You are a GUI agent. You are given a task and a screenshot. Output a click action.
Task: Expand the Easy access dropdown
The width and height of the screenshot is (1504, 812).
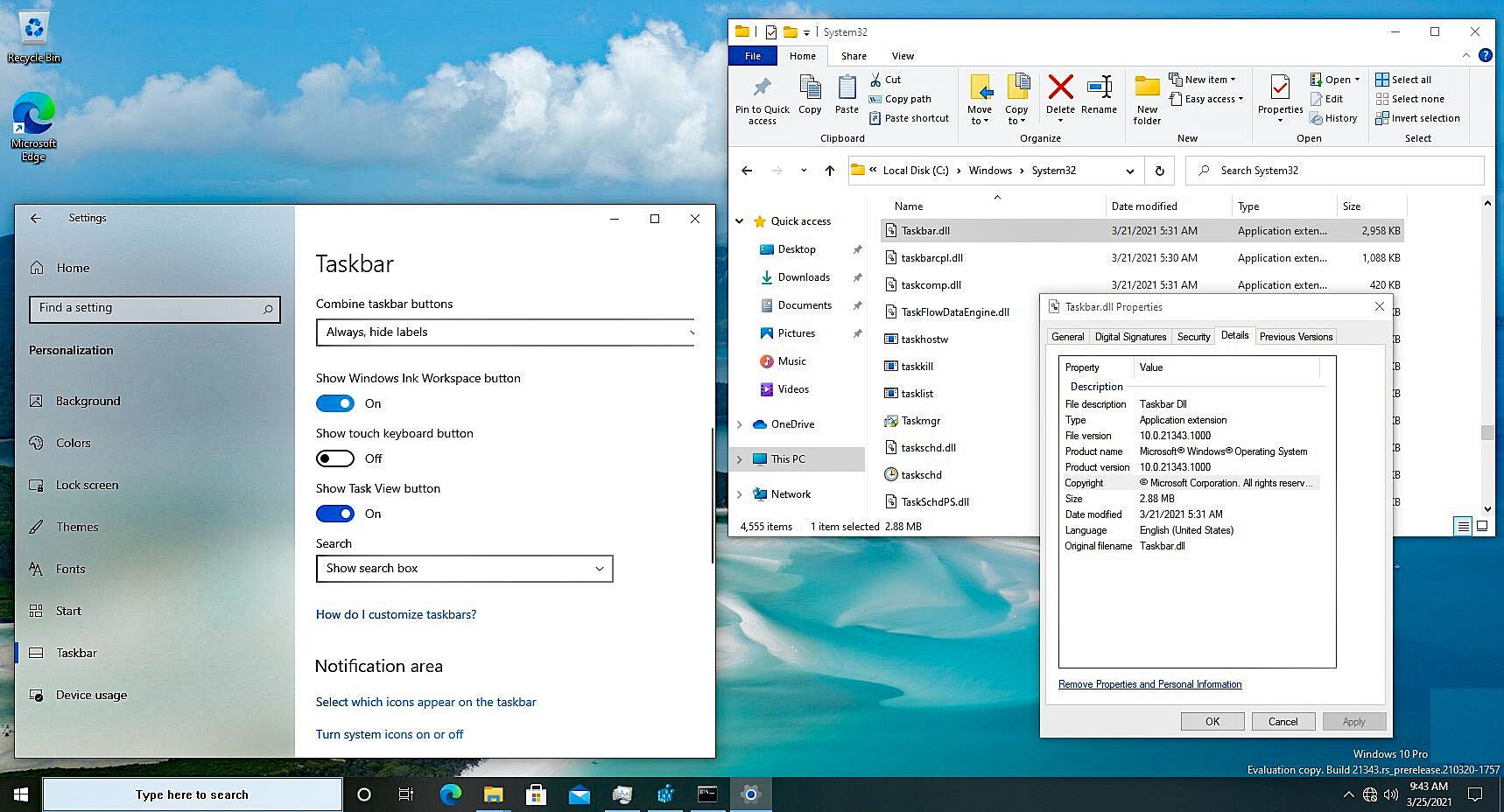coord(1206,99)
